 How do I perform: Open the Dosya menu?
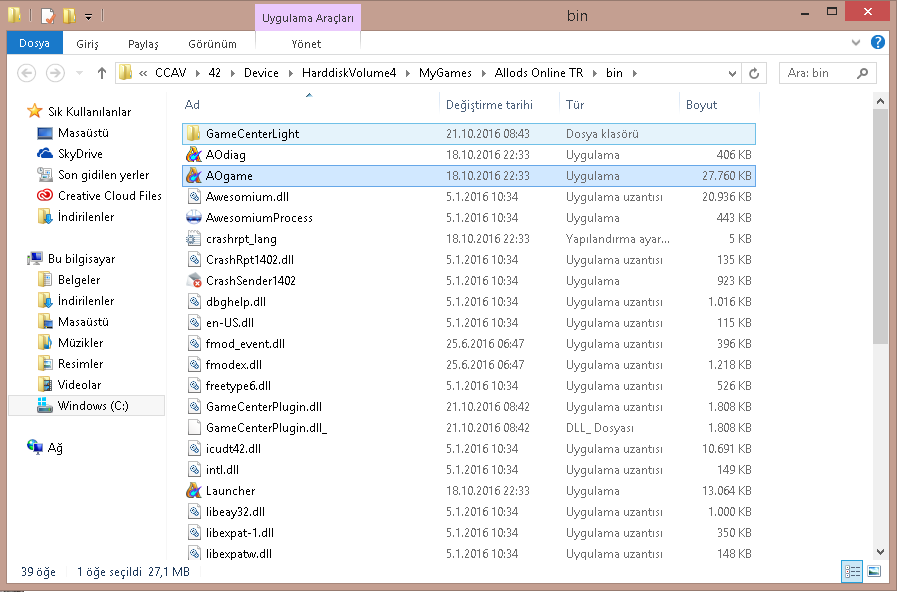point(34,44)
